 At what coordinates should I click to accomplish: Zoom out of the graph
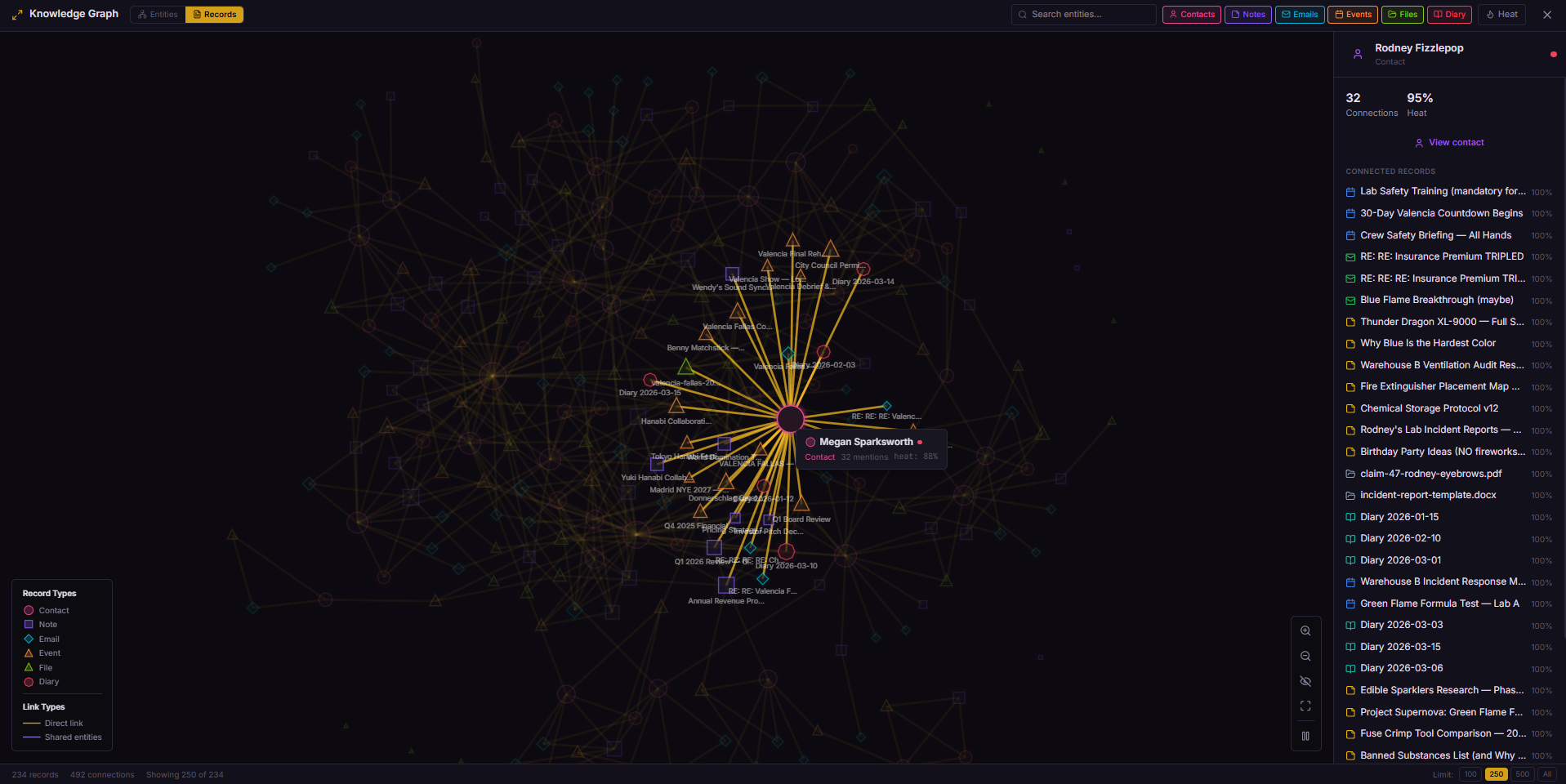[1305, 655]
